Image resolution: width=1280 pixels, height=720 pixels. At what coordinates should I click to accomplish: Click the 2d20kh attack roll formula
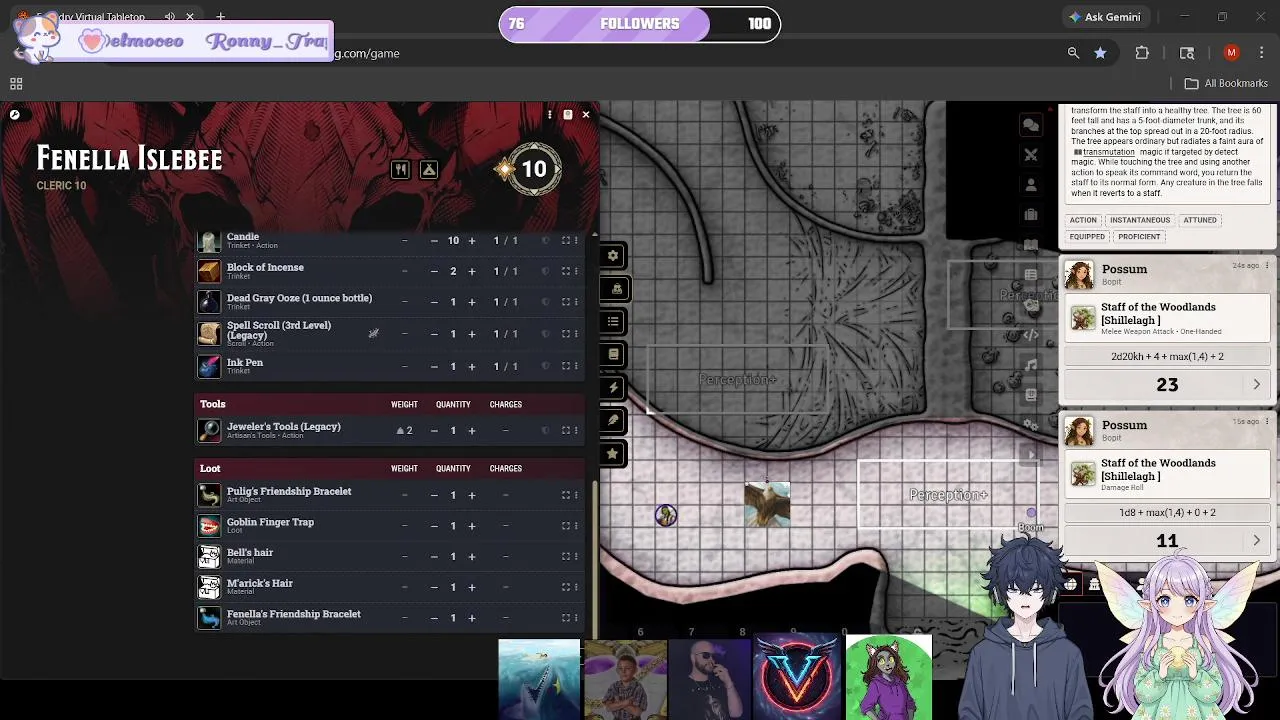pyautogui.click(x=1167, y=357)
